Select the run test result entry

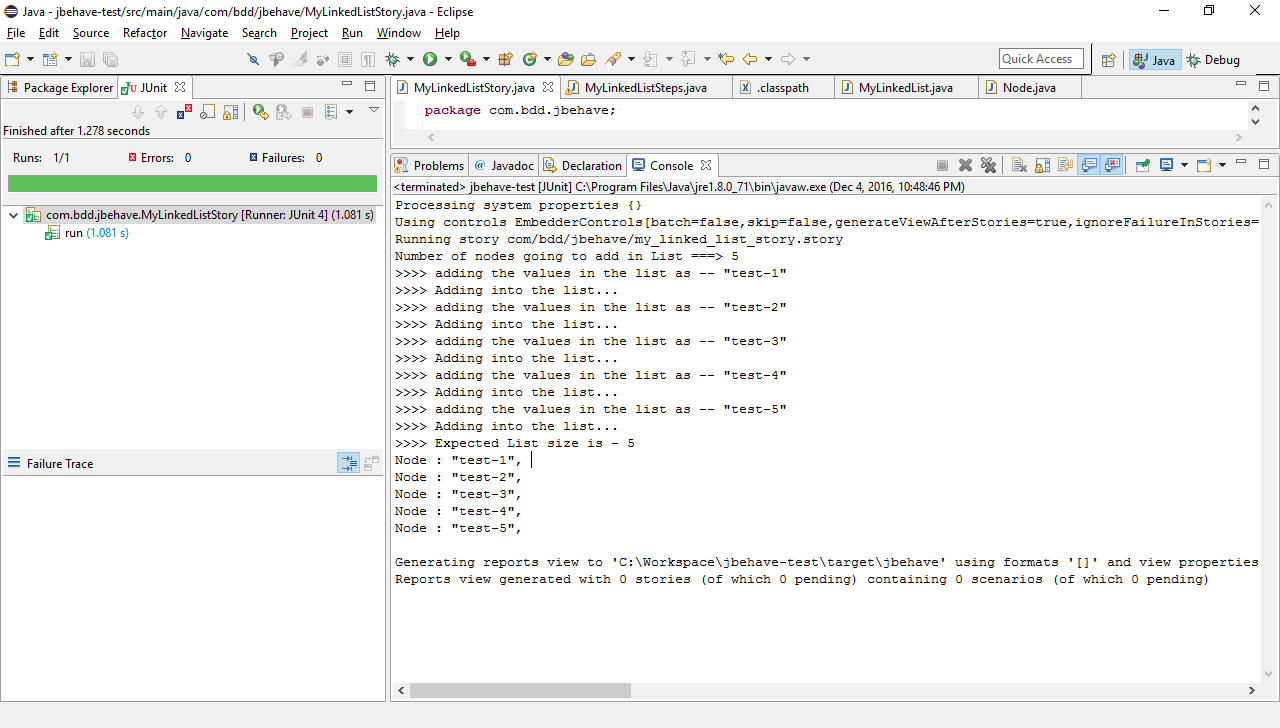click(x=74, y=233)
